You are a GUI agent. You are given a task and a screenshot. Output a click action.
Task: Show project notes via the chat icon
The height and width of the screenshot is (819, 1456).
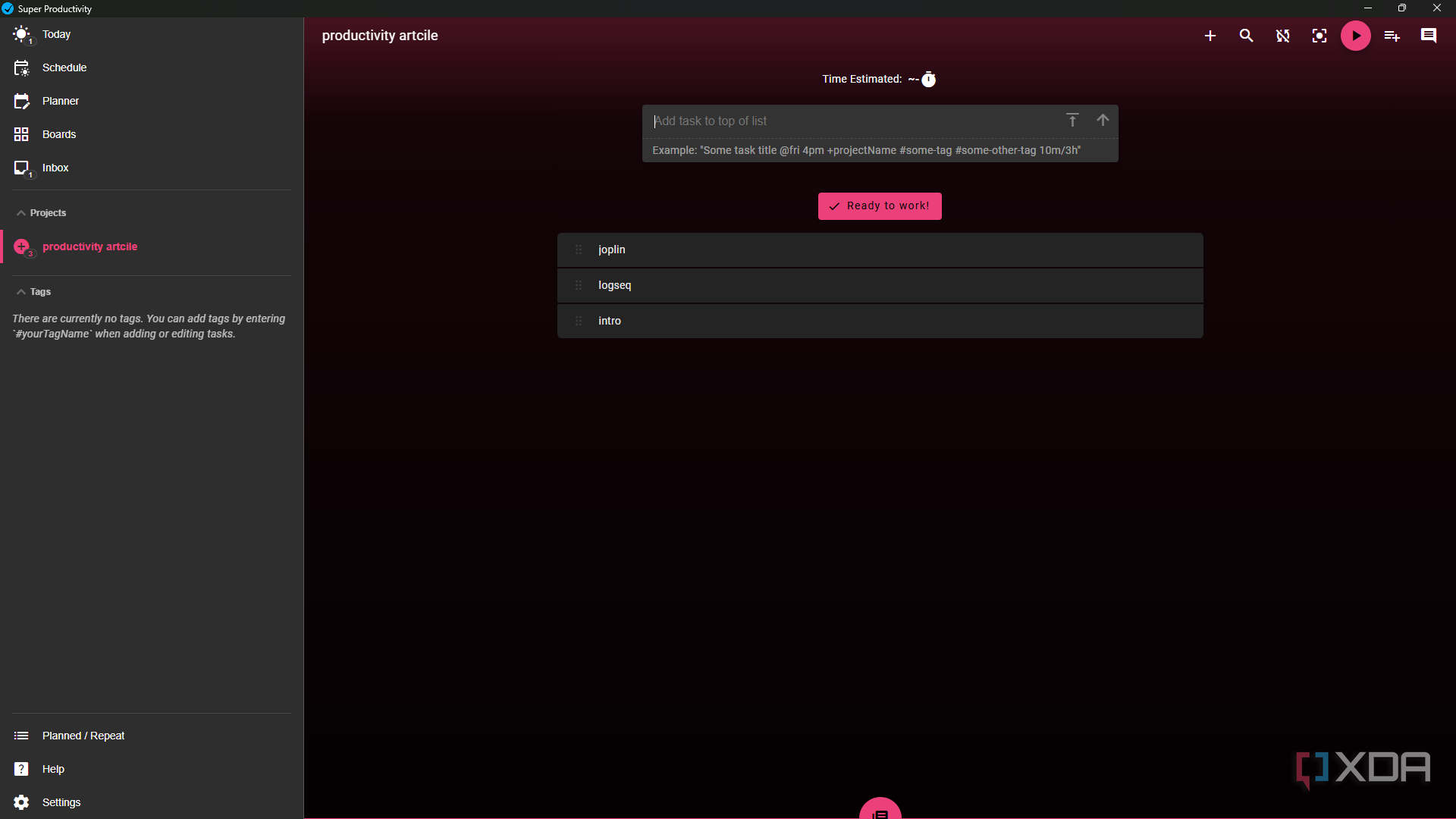click(x=1429, y=36)
